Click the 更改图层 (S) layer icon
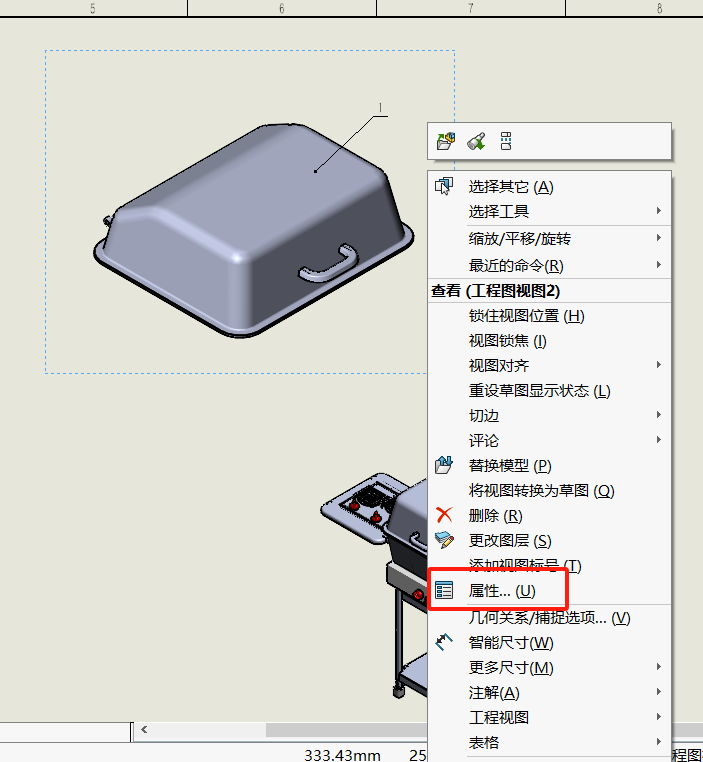Image resolution: width=703 pixels, height=762 pixels. pos(444,540)
